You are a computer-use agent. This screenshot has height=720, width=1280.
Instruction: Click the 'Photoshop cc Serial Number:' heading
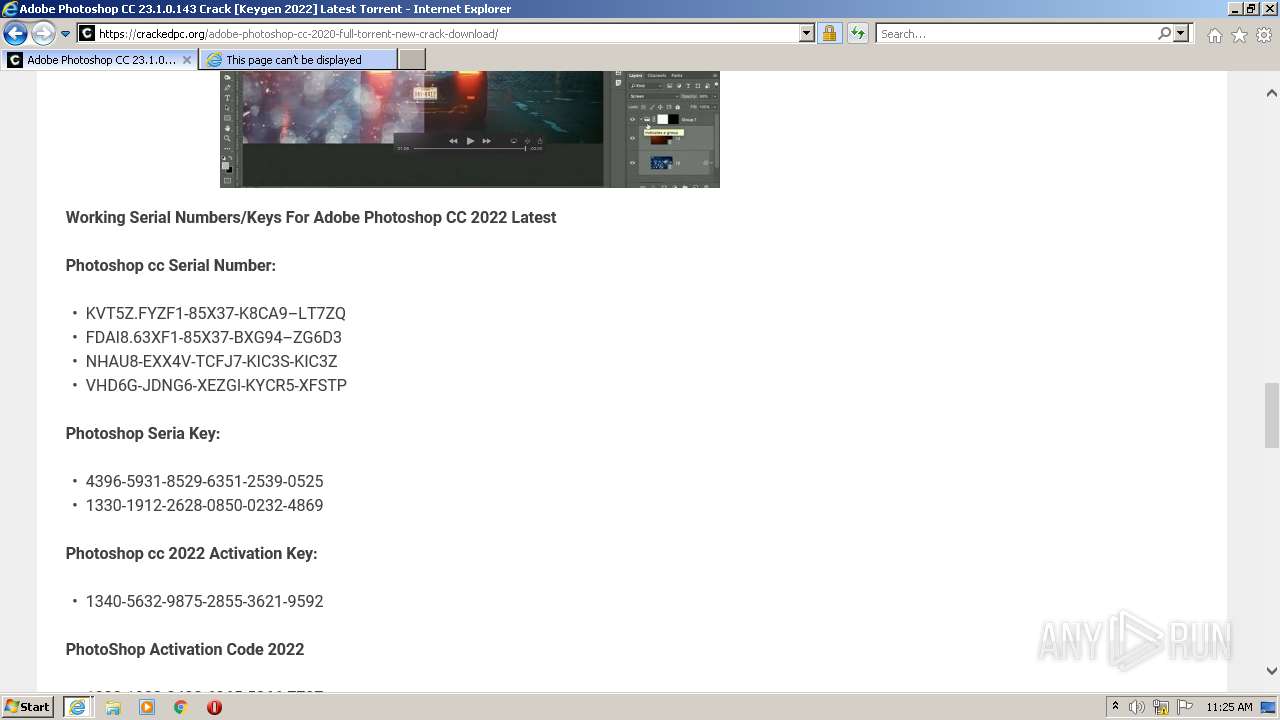pyautogui.click(x=171, y=265)
